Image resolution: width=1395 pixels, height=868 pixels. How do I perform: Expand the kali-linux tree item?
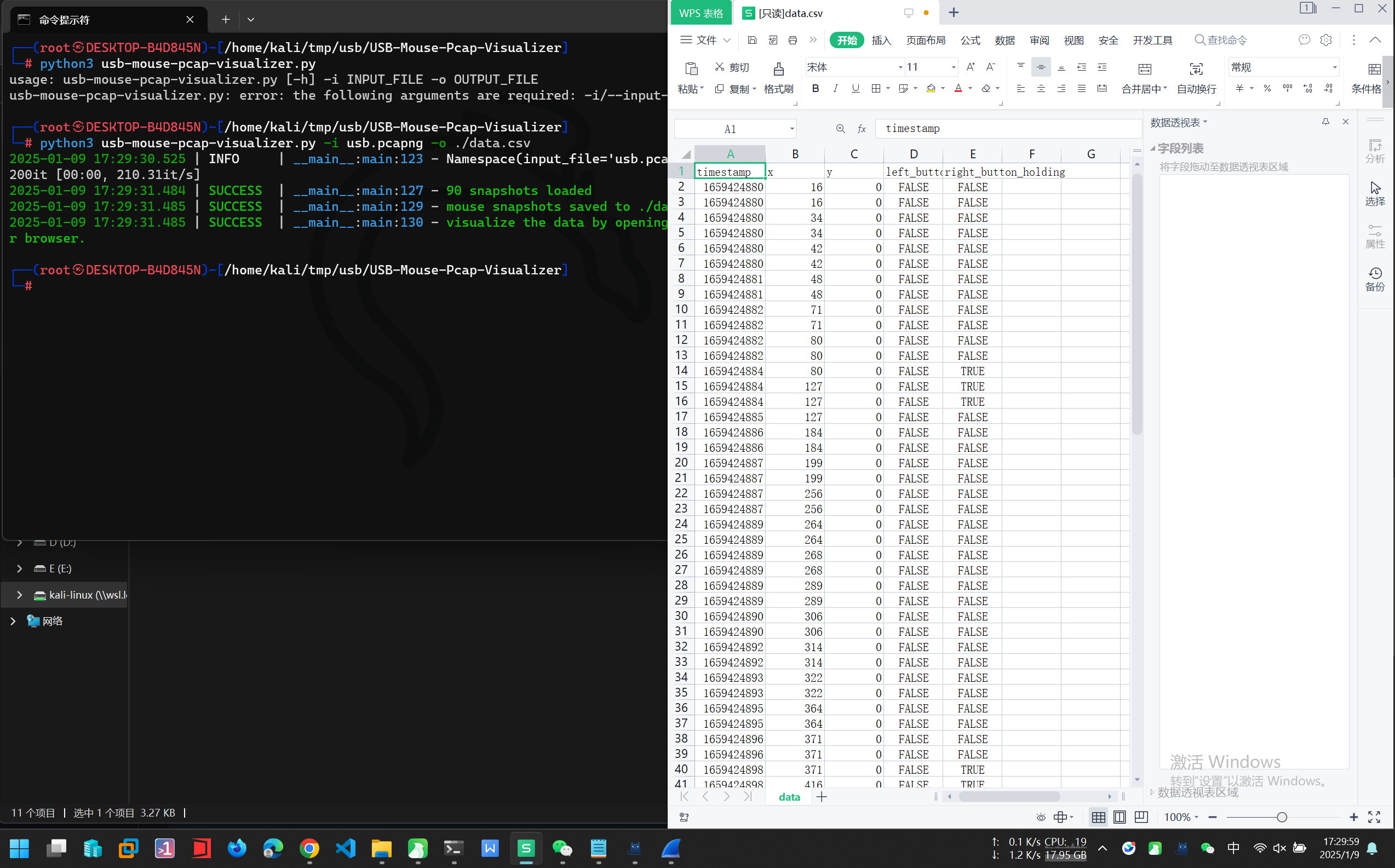[x=20, y=595]
